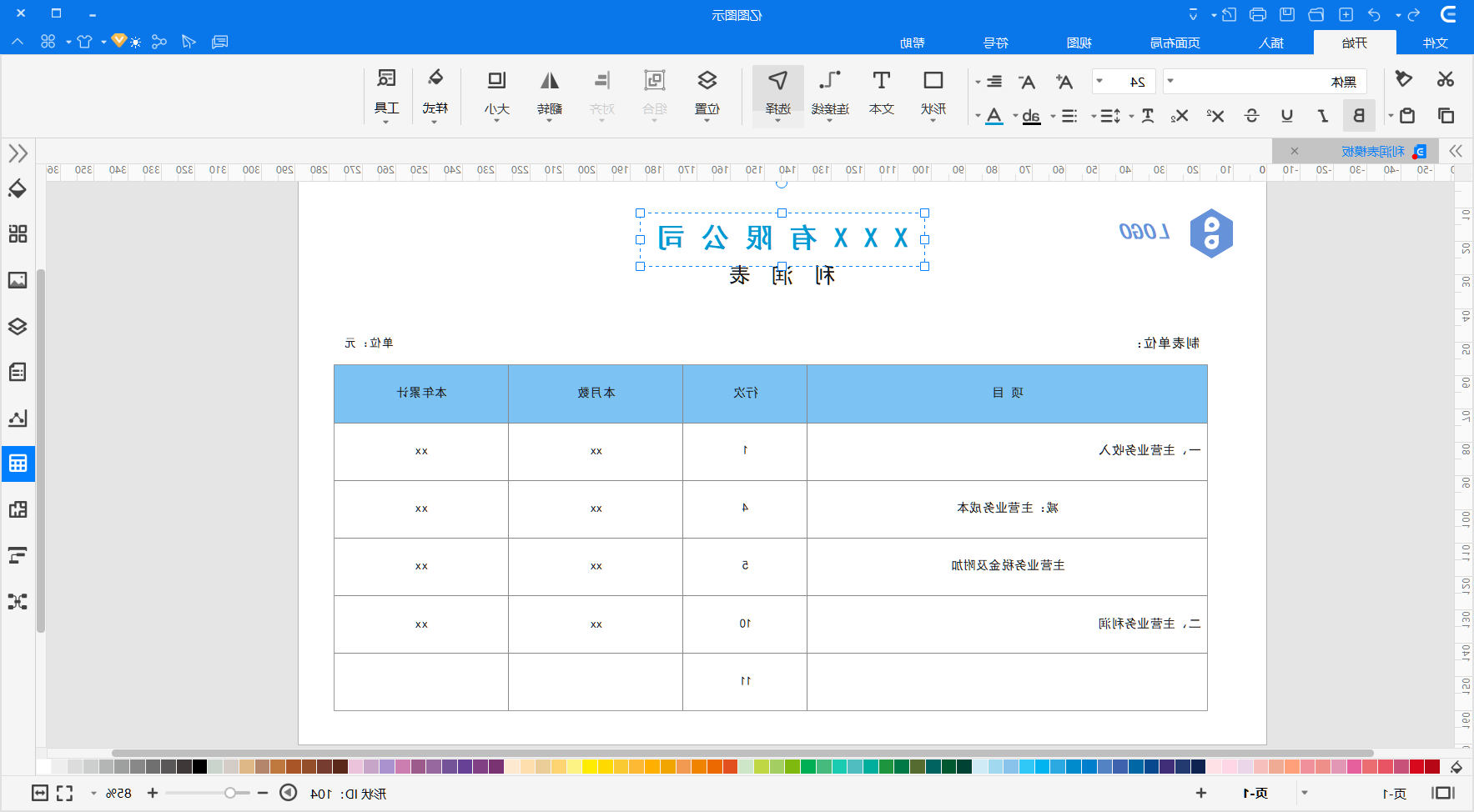Click the VIP diamond icon
The image size is (1474, 812).
coord(118,40)
